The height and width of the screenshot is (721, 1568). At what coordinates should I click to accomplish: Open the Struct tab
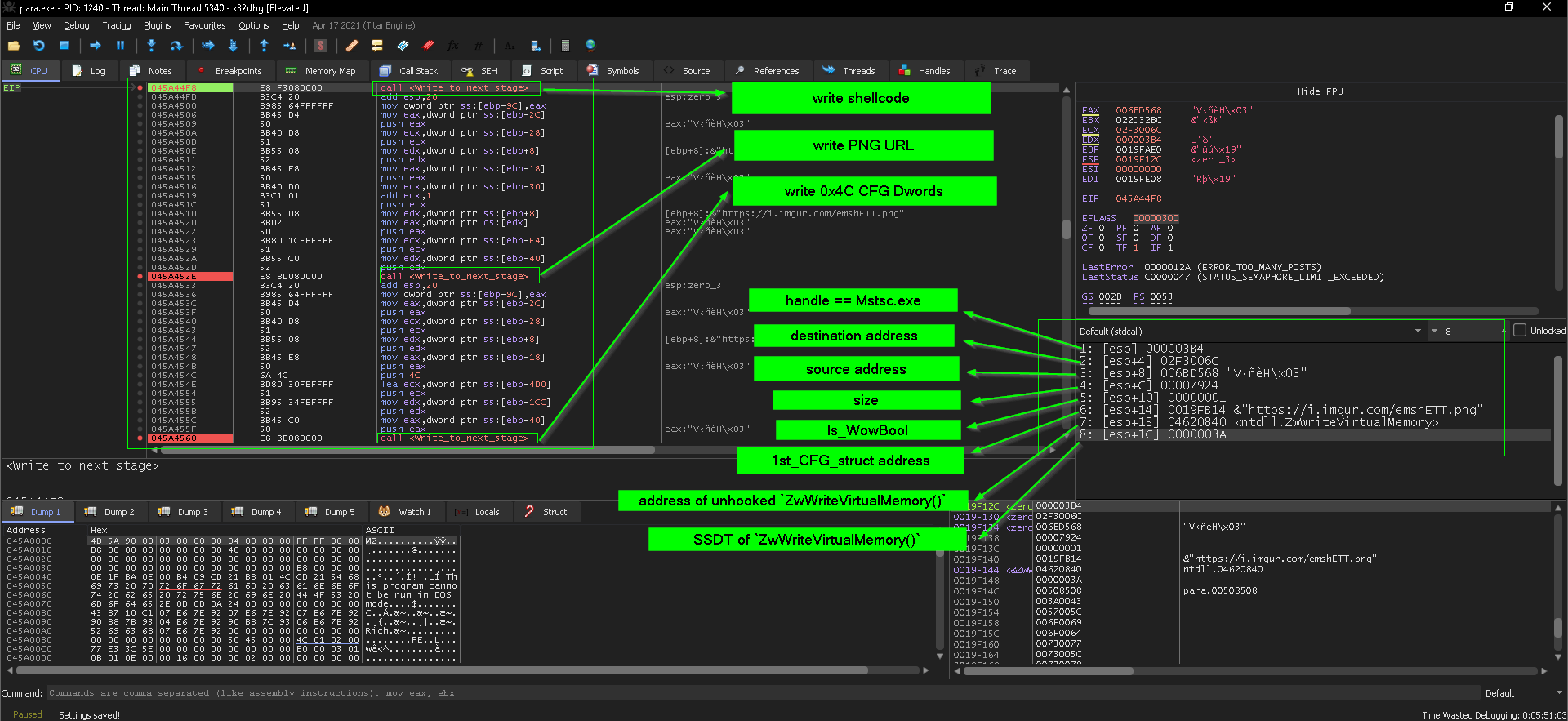(546, 512)
